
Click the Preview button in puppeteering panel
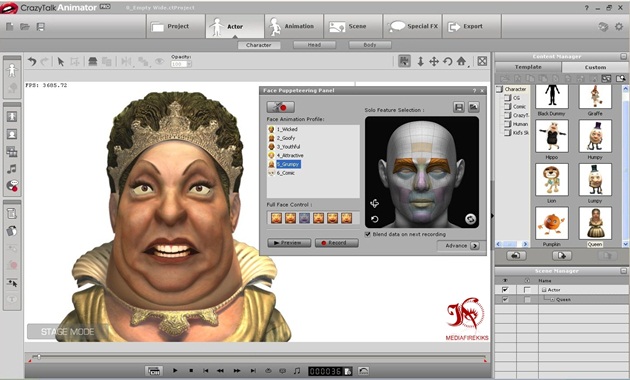coord(289,243)
